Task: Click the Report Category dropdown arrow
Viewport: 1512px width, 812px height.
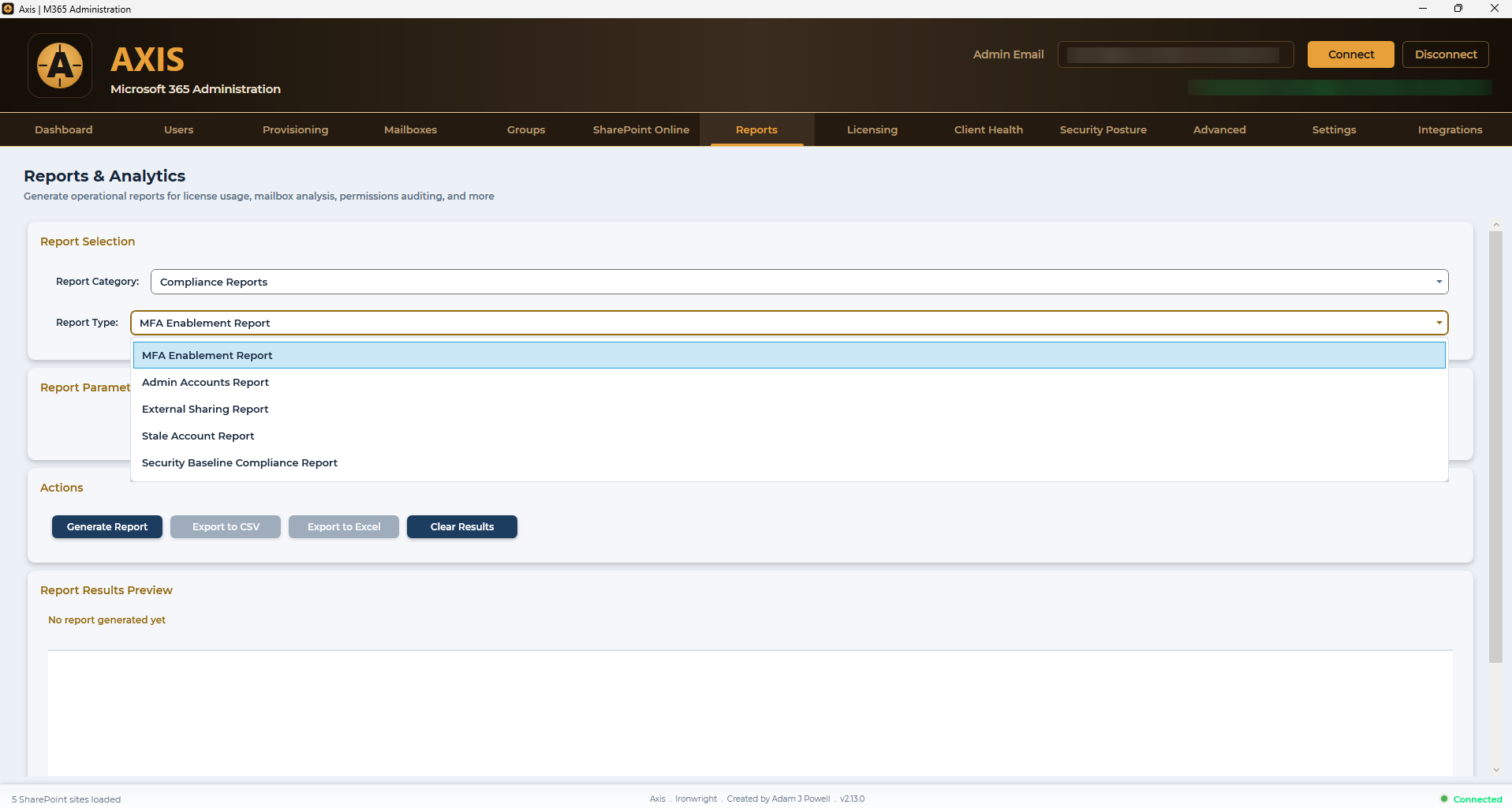Action: (x=1439, y=282)
